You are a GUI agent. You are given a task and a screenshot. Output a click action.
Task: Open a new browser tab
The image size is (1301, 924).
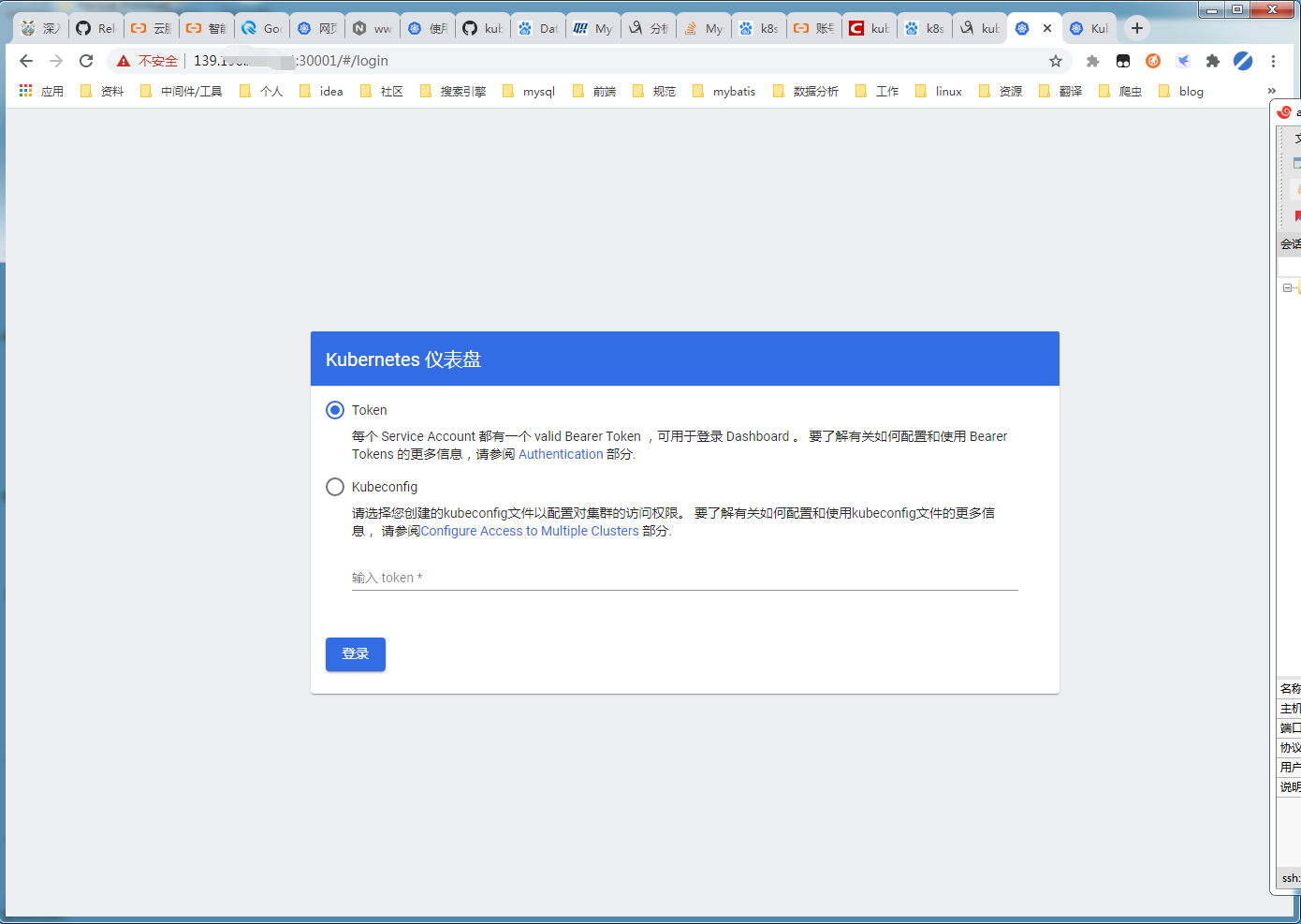coord(1137,28)
